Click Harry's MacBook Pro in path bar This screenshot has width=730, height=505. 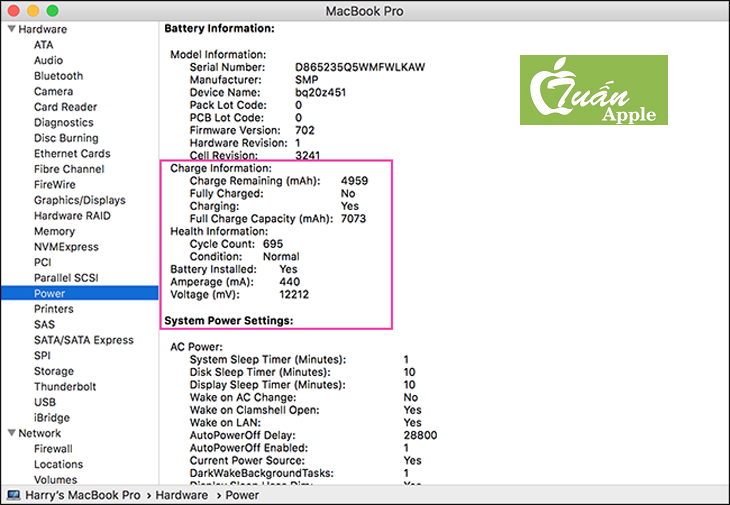point(83,495)
